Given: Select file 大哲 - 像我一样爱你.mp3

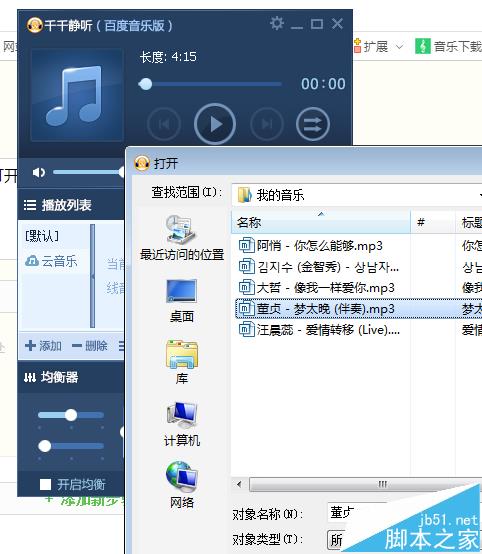Looking at the screenshot, I should point(317,288).
